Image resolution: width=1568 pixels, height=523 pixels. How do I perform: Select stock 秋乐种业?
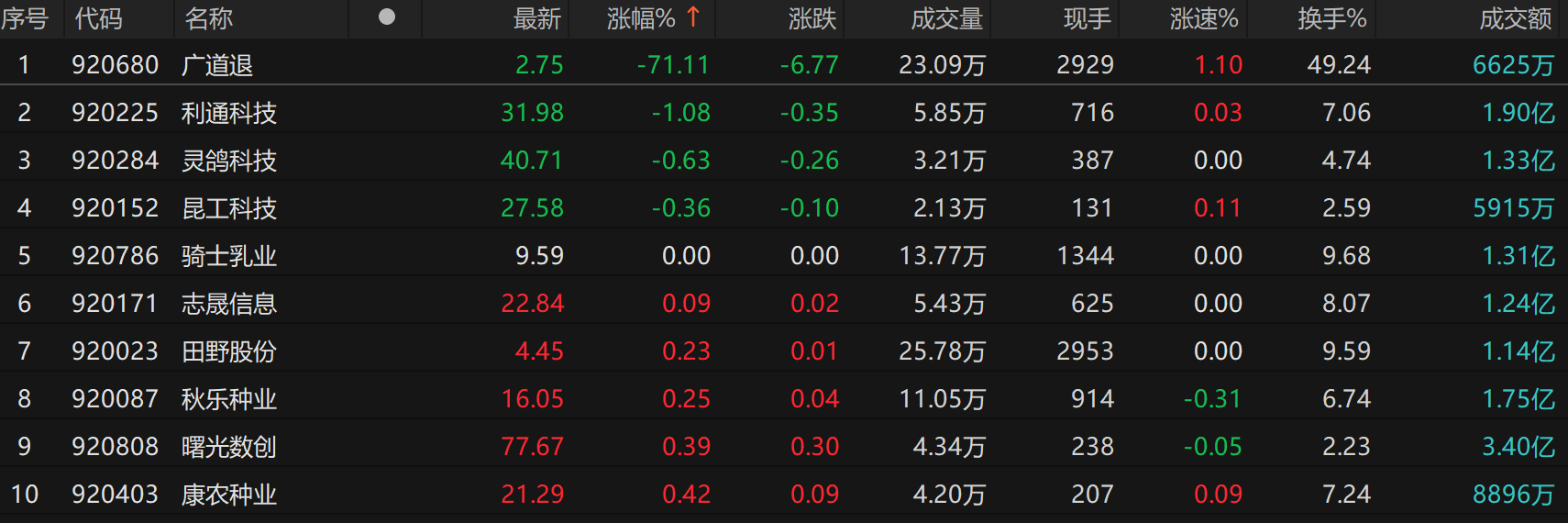(229, 399)
